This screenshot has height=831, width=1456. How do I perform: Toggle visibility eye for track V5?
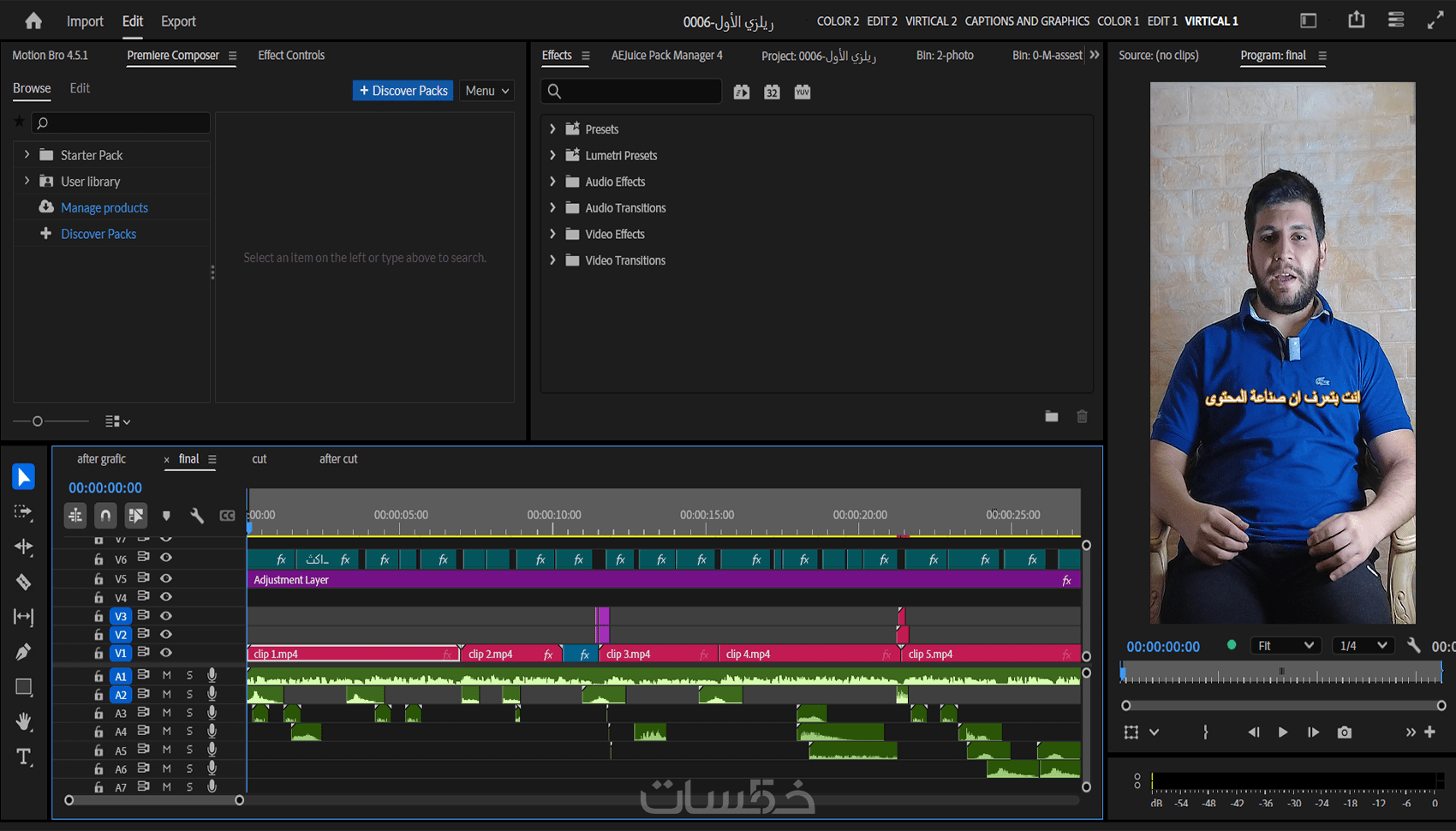(166, 578)
